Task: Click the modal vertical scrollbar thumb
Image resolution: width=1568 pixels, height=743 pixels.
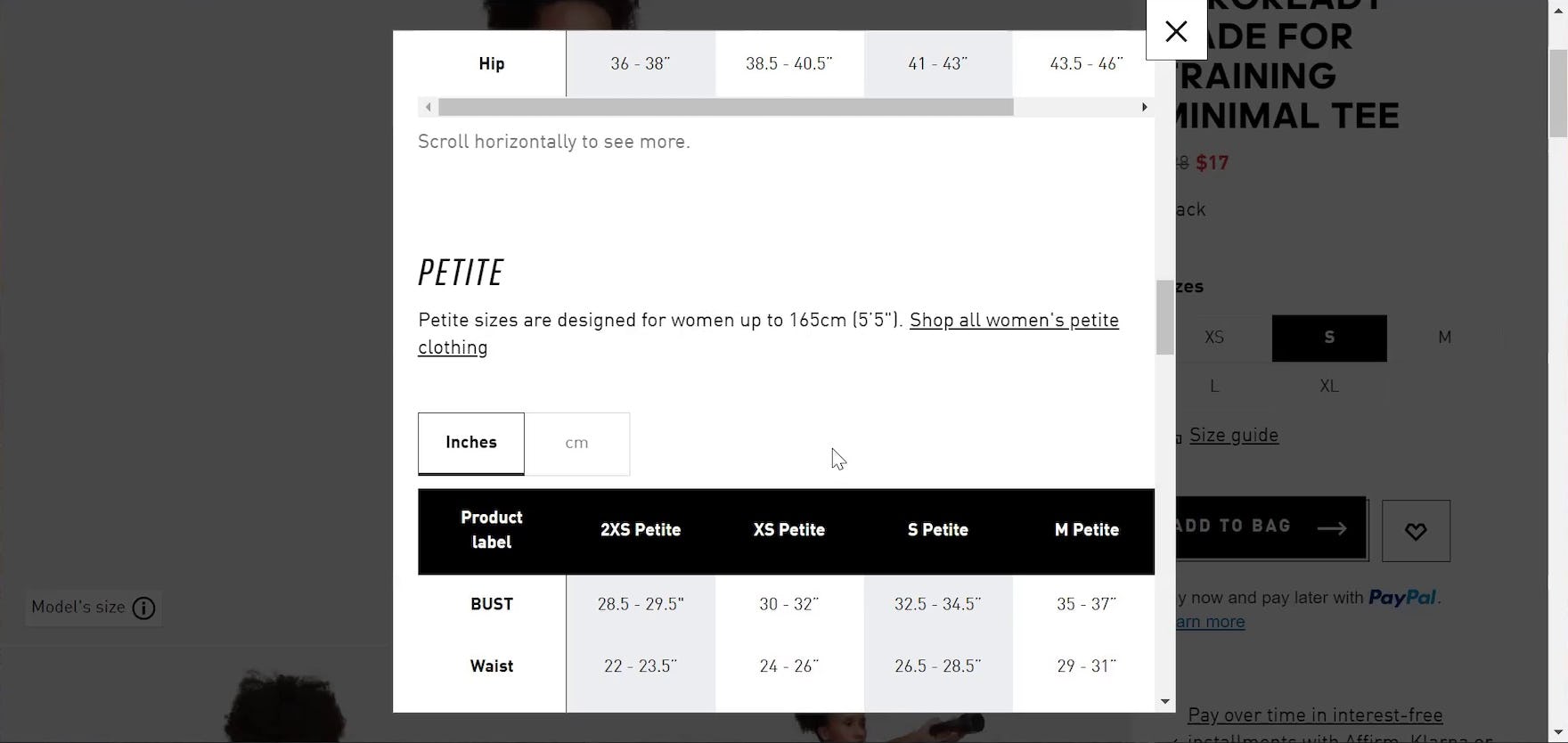Action: click(x=1164, y=317)
